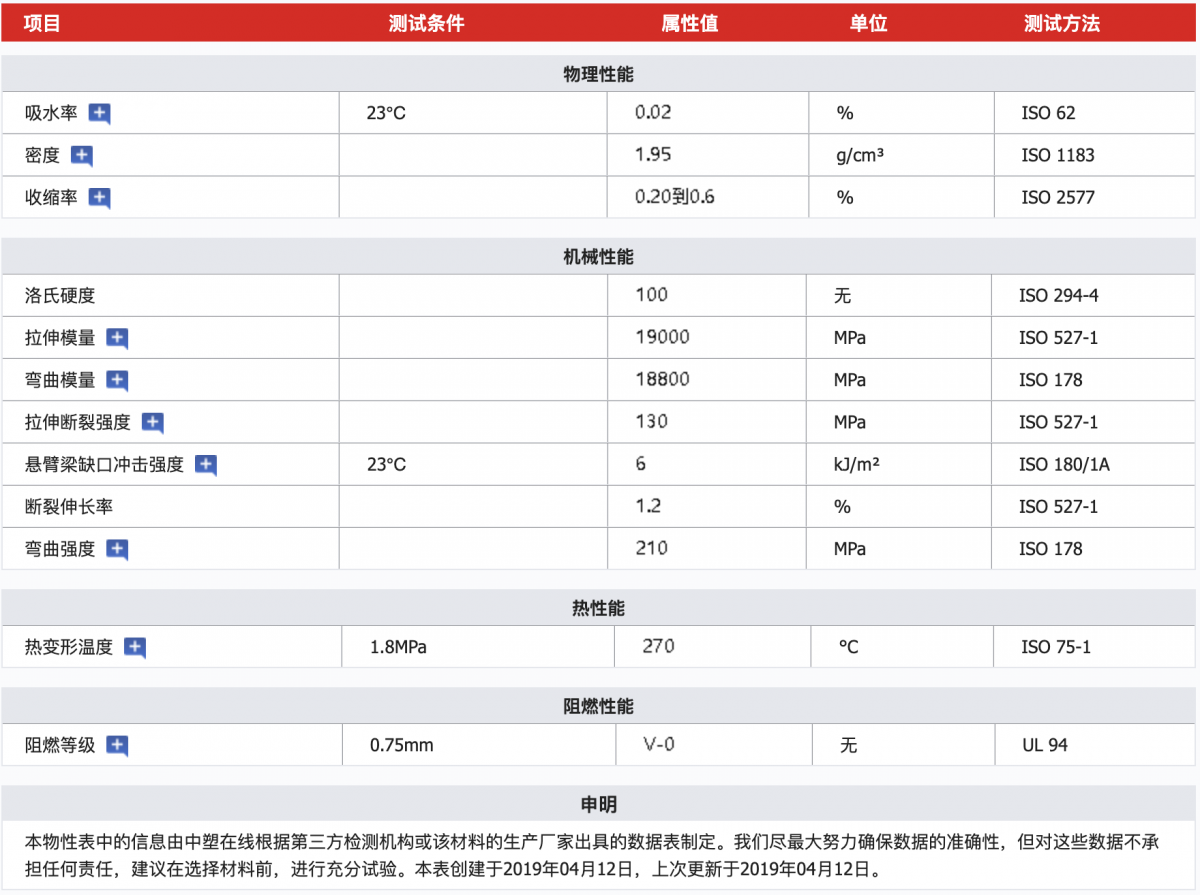
Task: Click the 断裂伸长率 row label
Action: (x=69, y=507)
